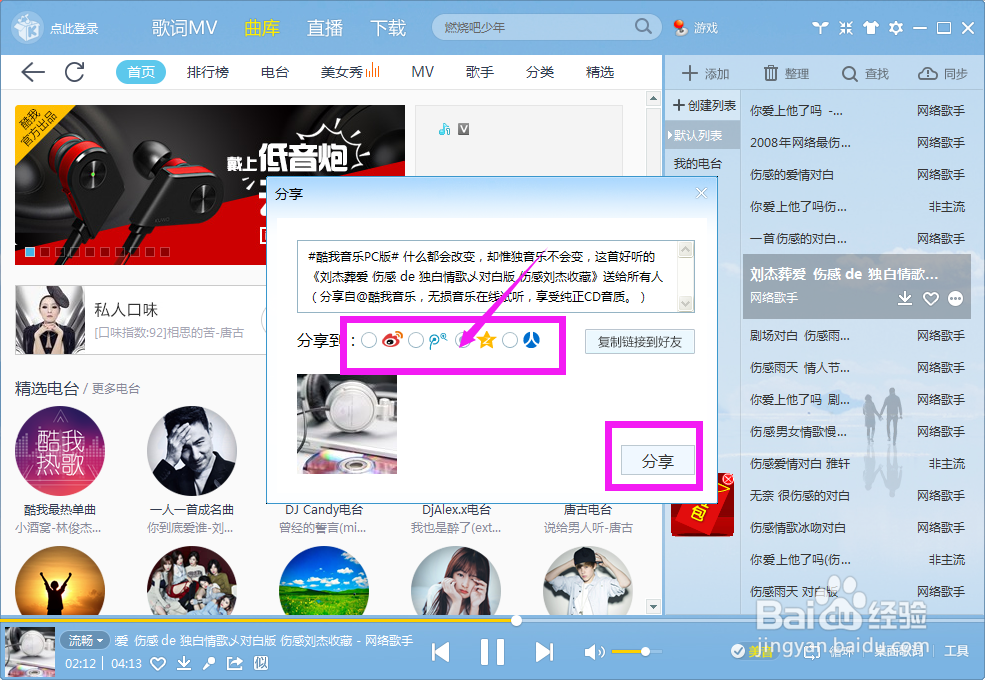This screenshot has width=985, height=680.
Task: Open the 游戏 games icon
Action: pos(680,28)
